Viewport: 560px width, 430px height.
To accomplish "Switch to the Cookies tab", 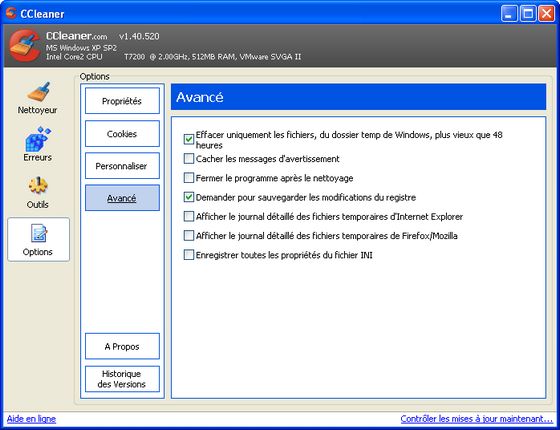I will [122, 134].
